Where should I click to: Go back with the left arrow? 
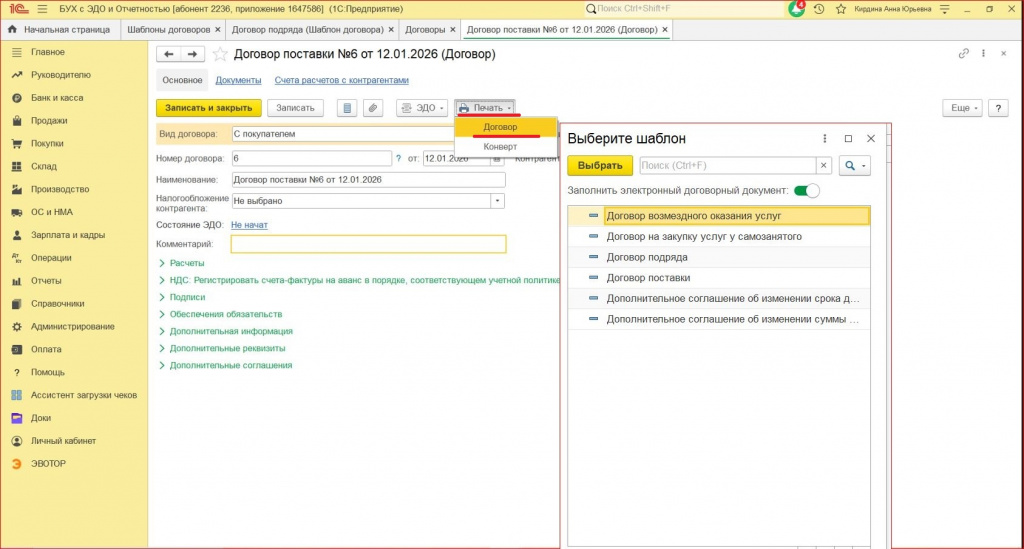(x=168, y=54)
